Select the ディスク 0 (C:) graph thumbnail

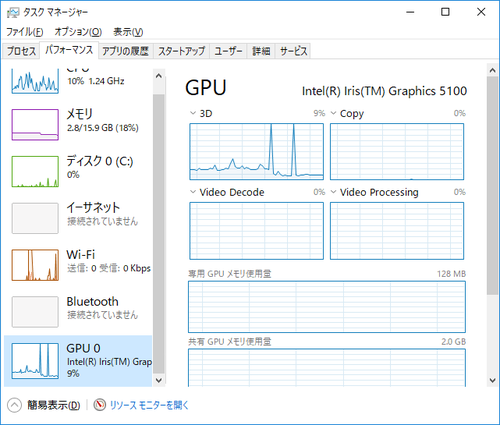tap(35, 171)
